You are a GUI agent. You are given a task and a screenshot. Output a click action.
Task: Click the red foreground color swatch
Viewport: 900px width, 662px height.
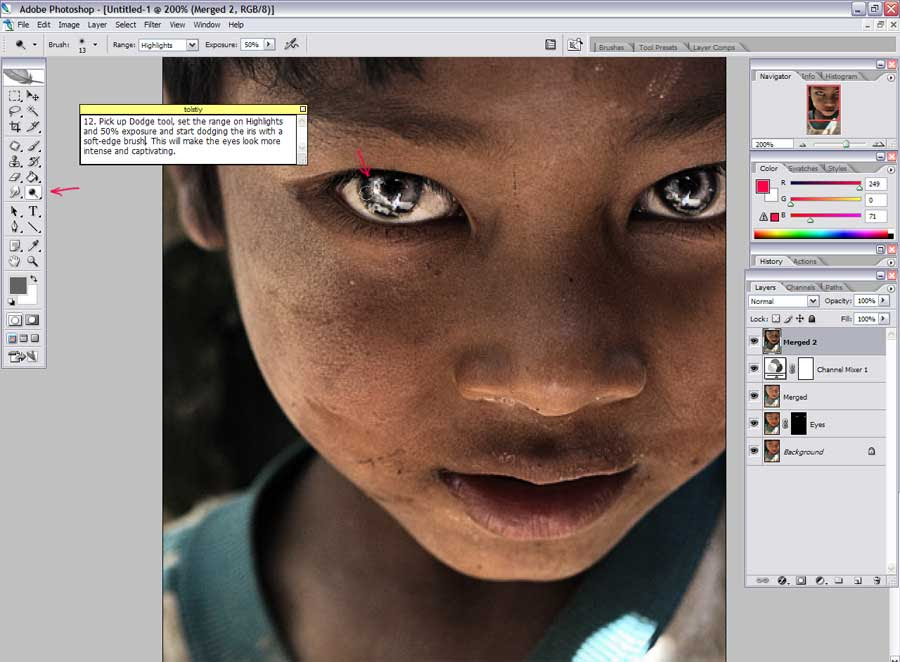pos(762,186)
